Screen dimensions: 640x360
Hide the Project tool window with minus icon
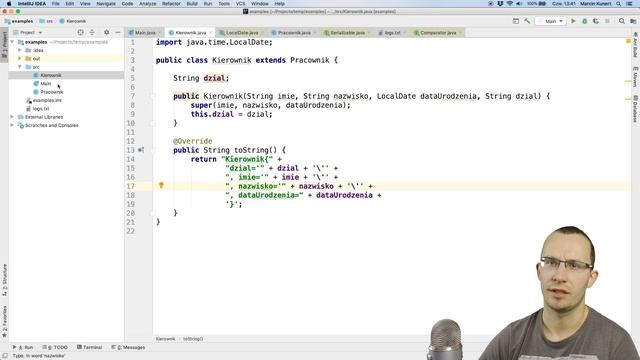118,32
